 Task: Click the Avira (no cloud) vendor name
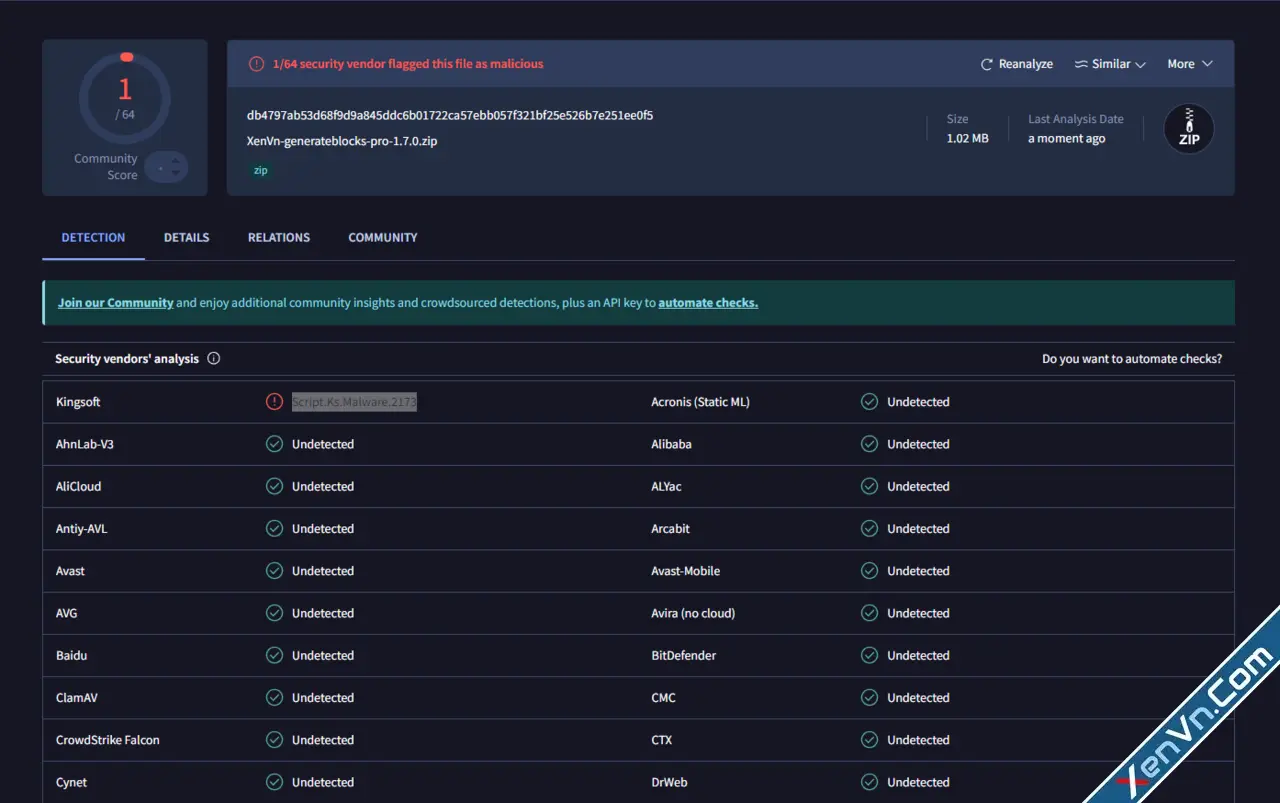(693, 613)
